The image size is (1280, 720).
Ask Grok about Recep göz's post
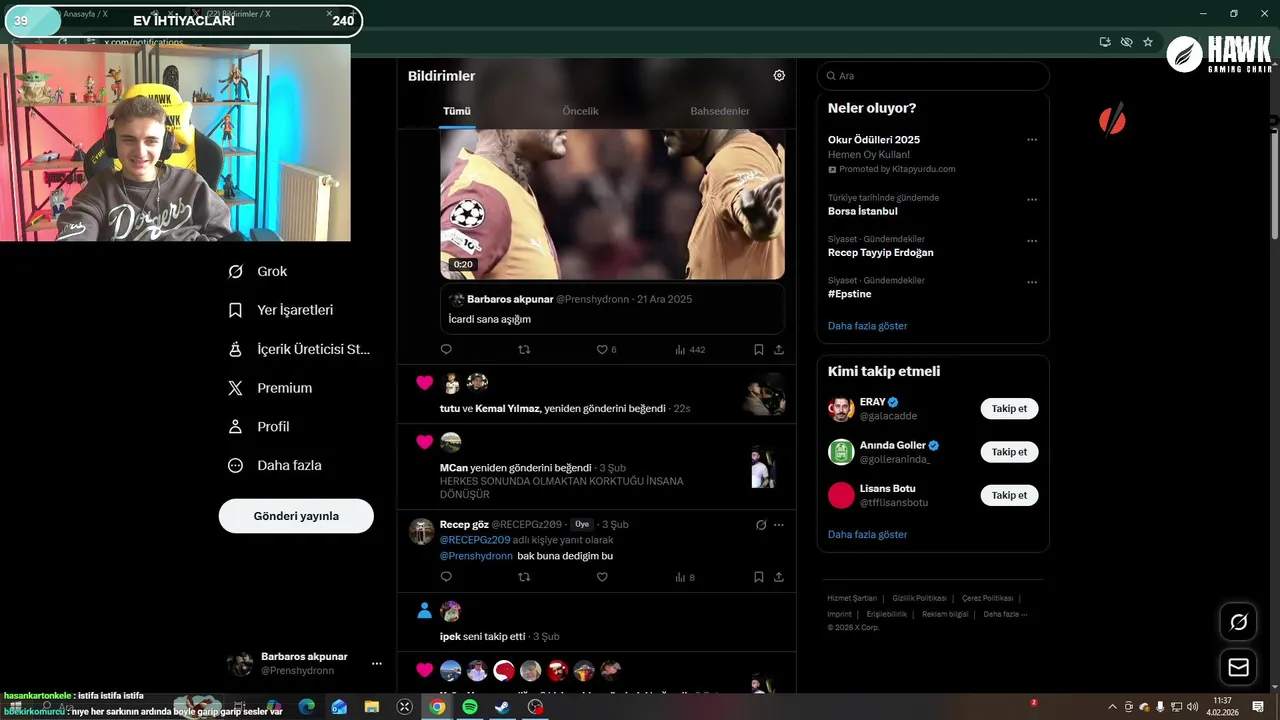(x=760, y=524)
